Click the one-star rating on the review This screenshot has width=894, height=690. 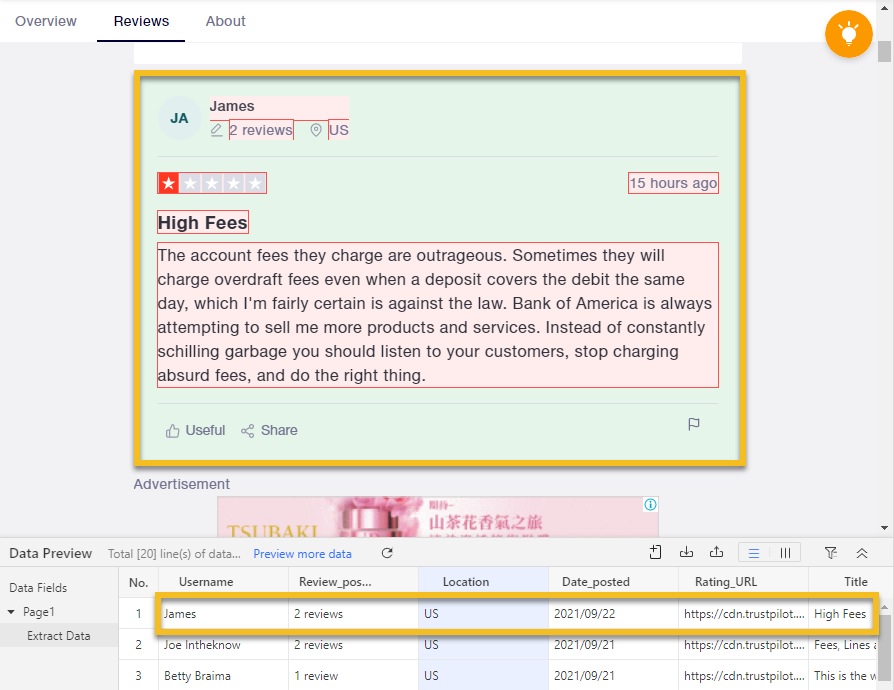click(168, 183)
